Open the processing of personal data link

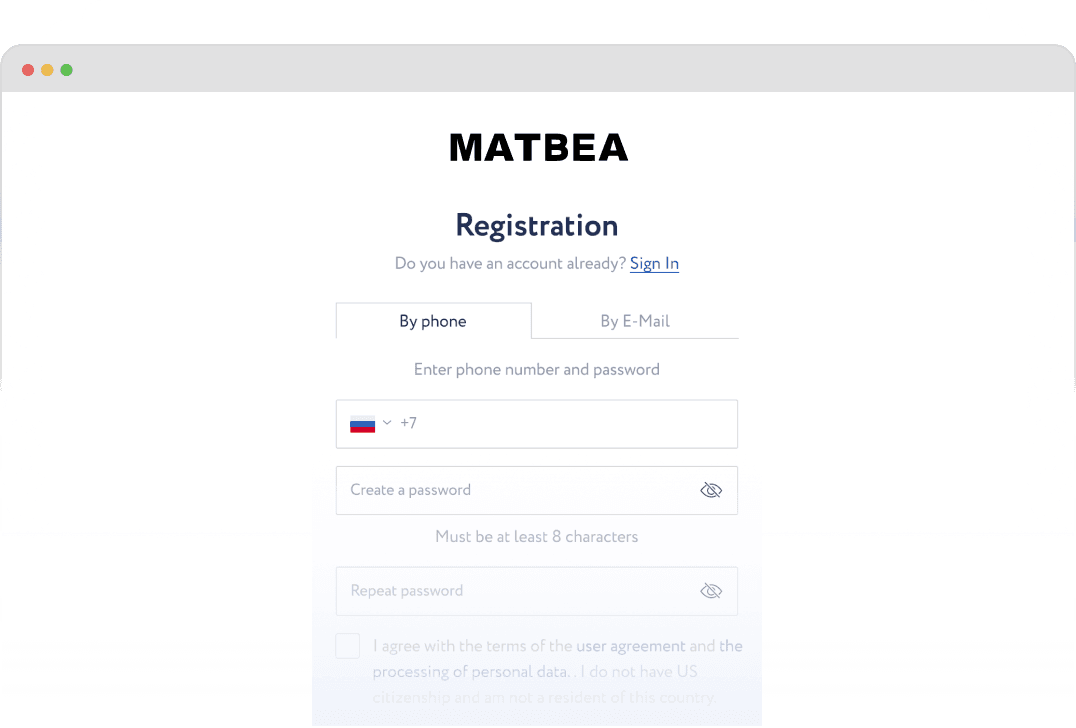(x=470, y=671)
